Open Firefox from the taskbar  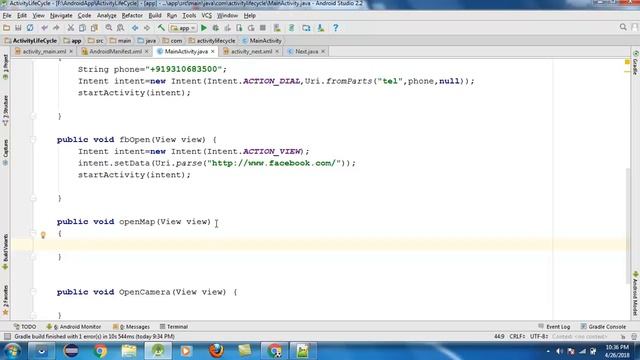[216, 351]
